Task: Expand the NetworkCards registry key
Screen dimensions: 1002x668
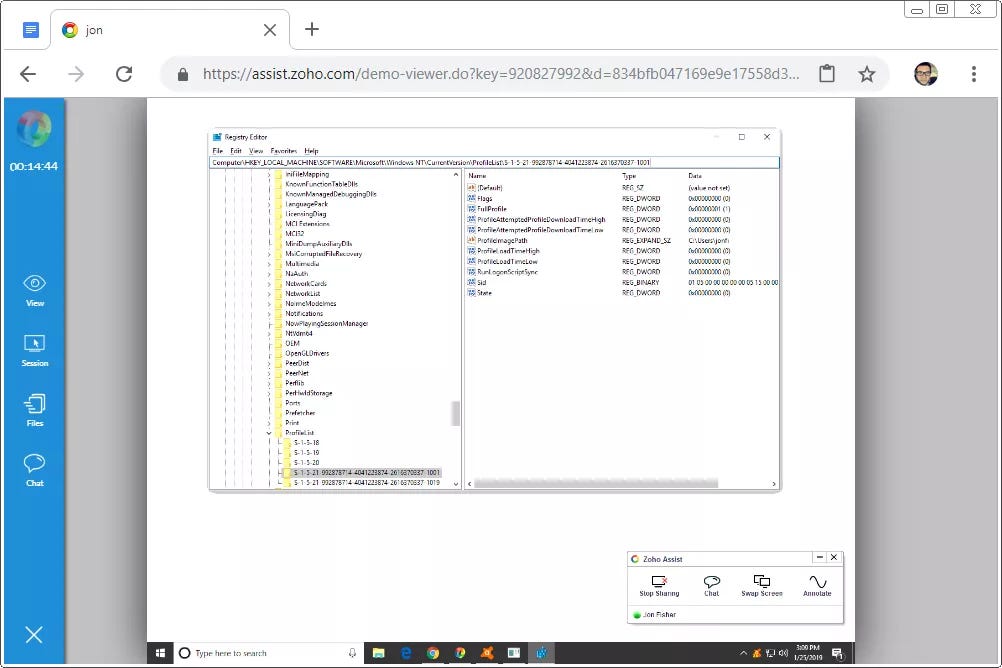Action: click(269, 284)
